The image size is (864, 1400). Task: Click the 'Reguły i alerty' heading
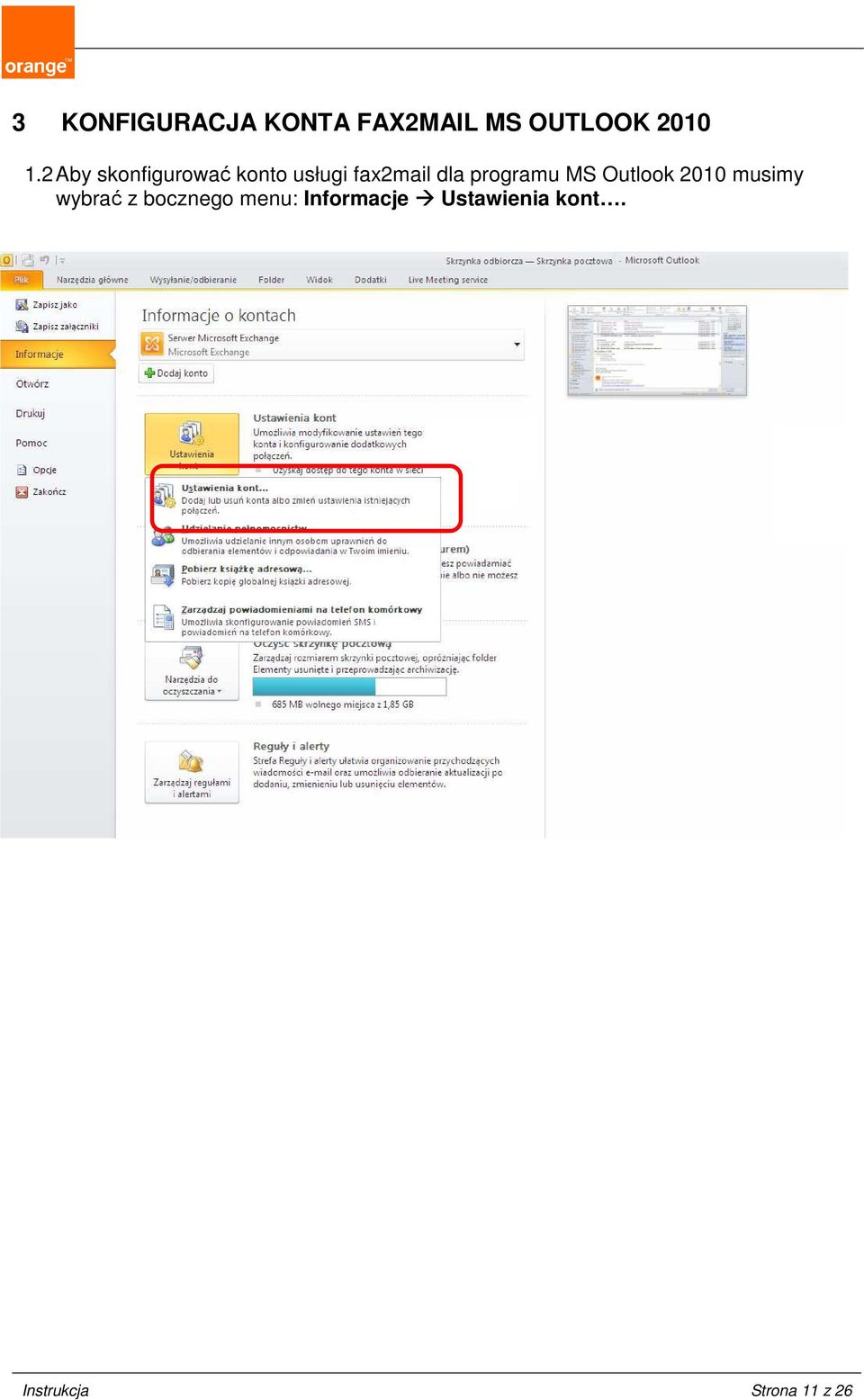click(291, 747)
